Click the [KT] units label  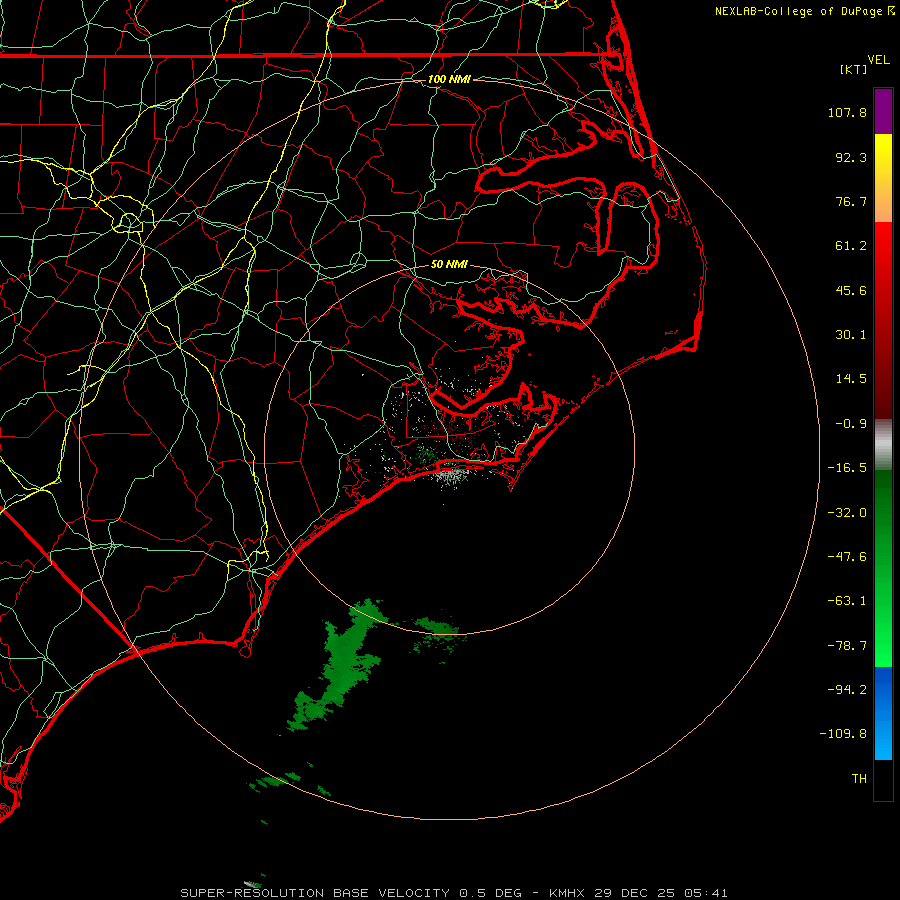854,69
